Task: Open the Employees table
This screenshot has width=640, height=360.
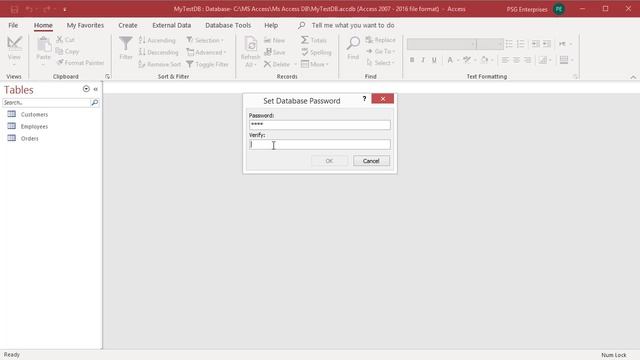Action: click(34, 127)
